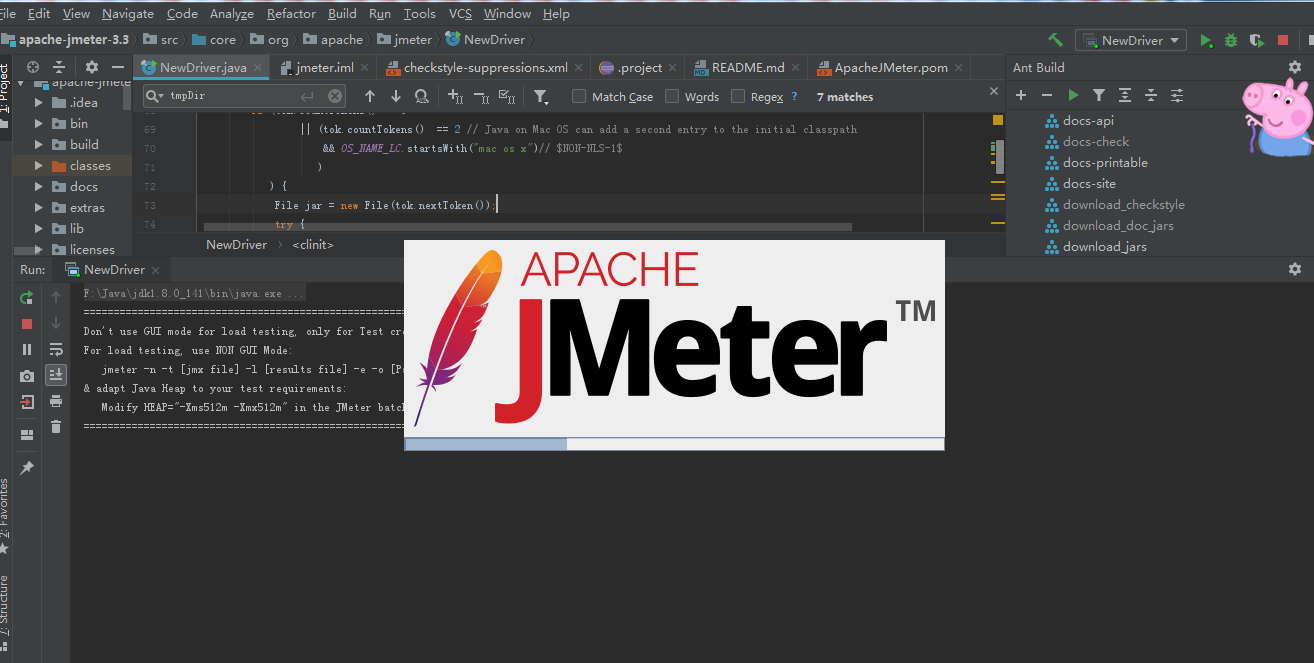The width and height of the screenshot is (1314, 663).
Task: Run NewDriver with the top toolbar play icon
Action: click(1206, 40)
